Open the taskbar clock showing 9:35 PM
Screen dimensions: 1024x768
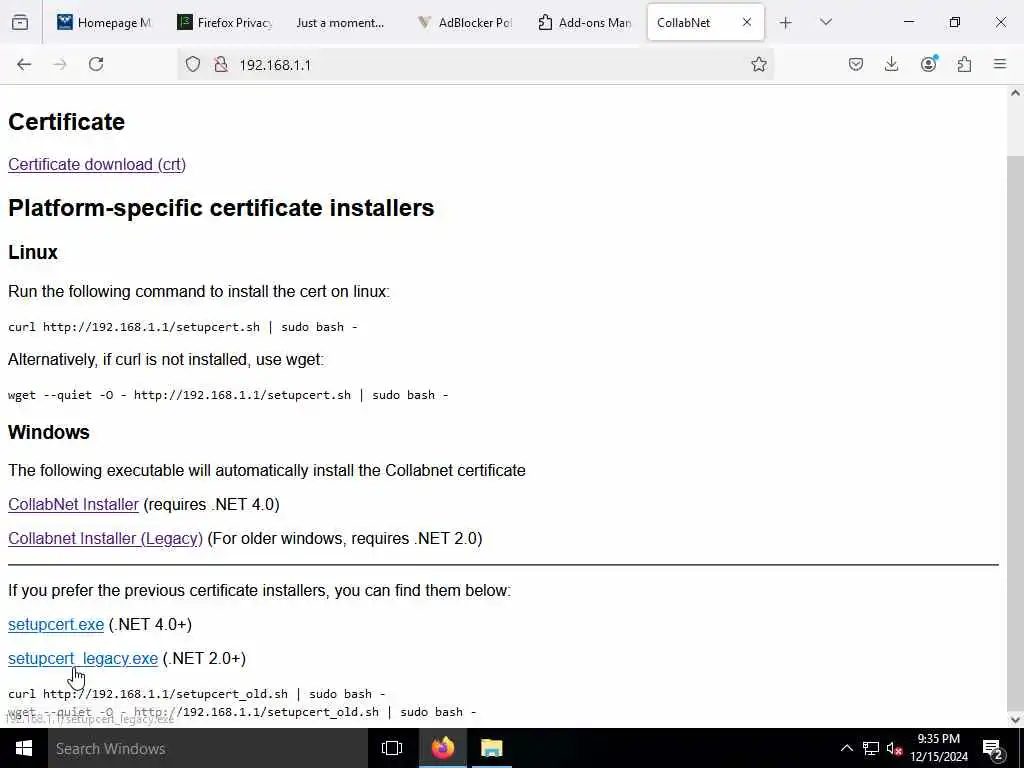point(938,748)
